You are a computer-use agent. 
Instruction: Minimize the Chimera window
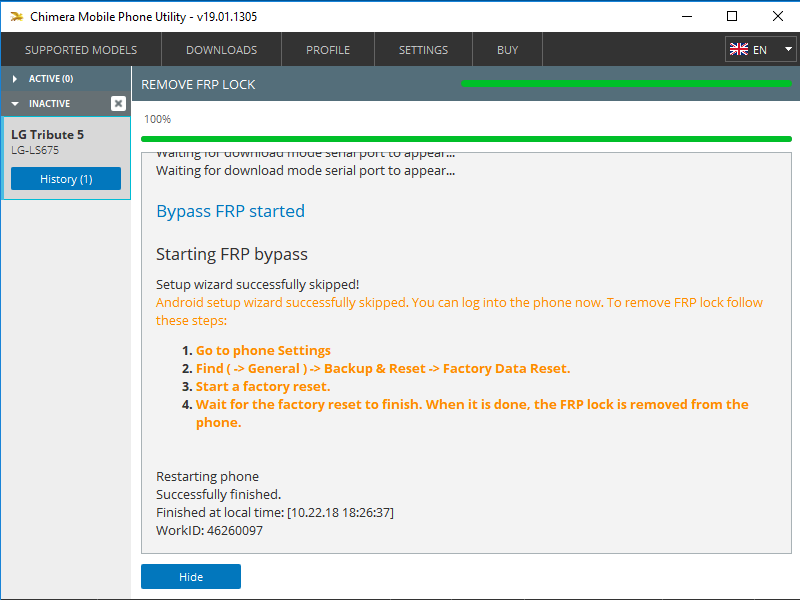tap(687, 16)
